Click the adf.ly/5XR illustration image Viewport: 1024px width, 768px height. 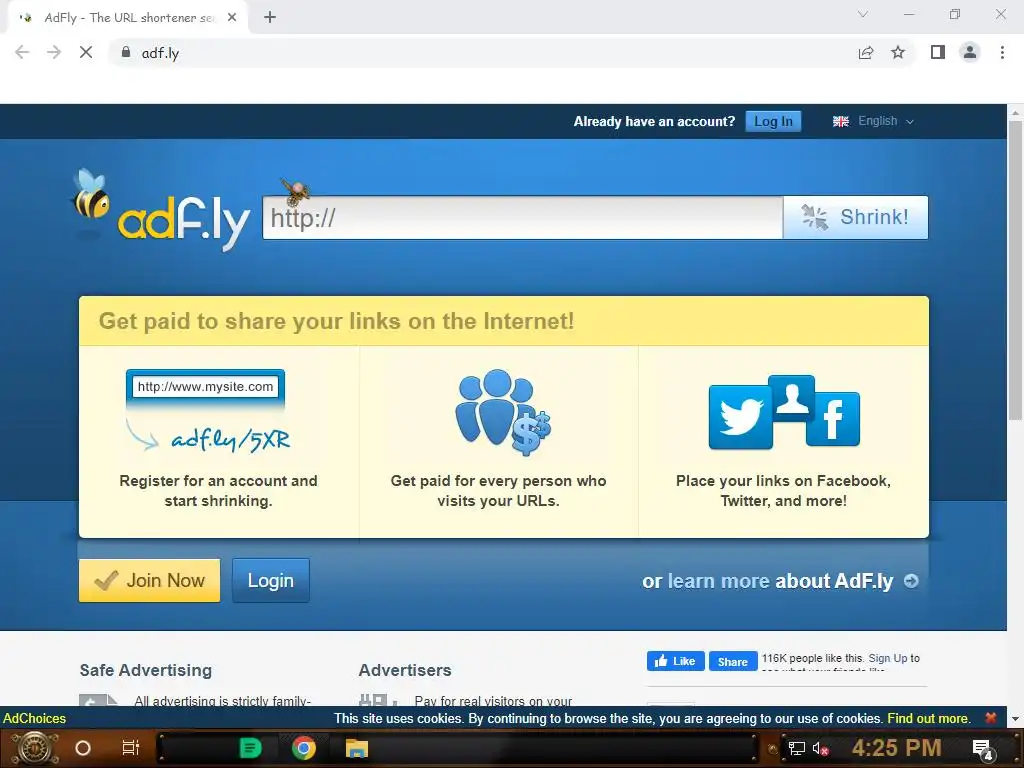pyautogui.click(x=208, y=411)
